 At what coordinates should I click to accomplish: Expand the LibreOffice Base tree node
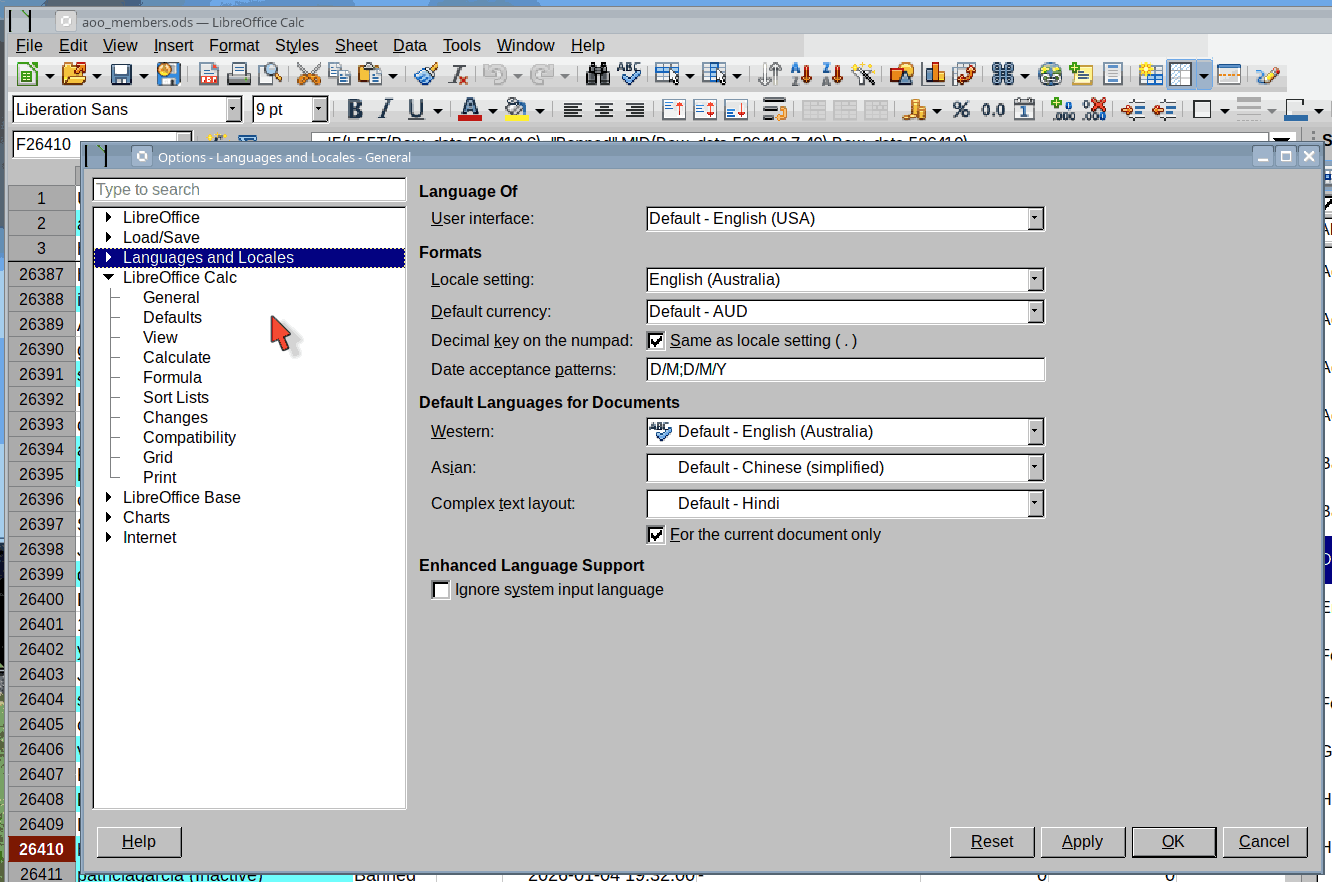click(x=109, y=497)
